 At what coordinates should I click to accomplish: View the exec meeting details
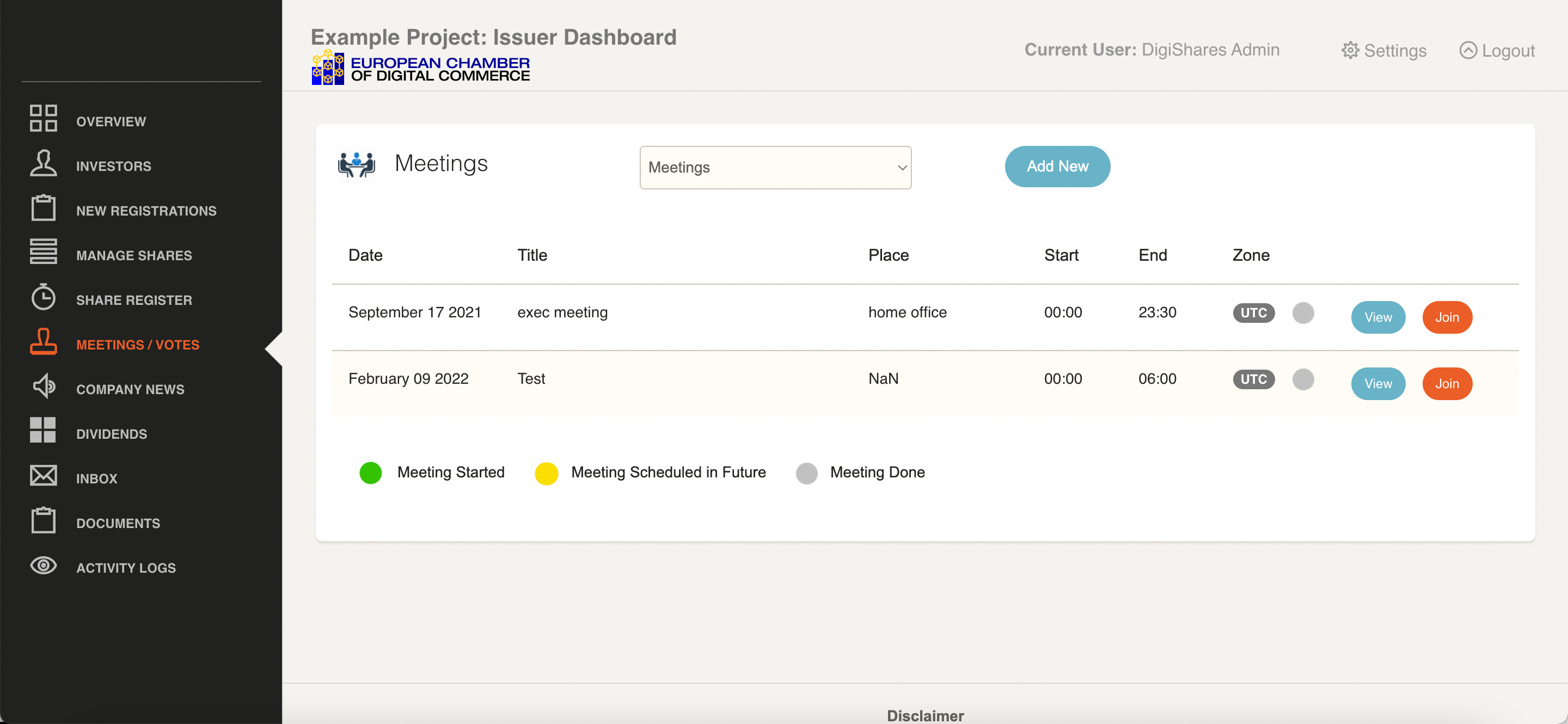tap(1378, 317)
